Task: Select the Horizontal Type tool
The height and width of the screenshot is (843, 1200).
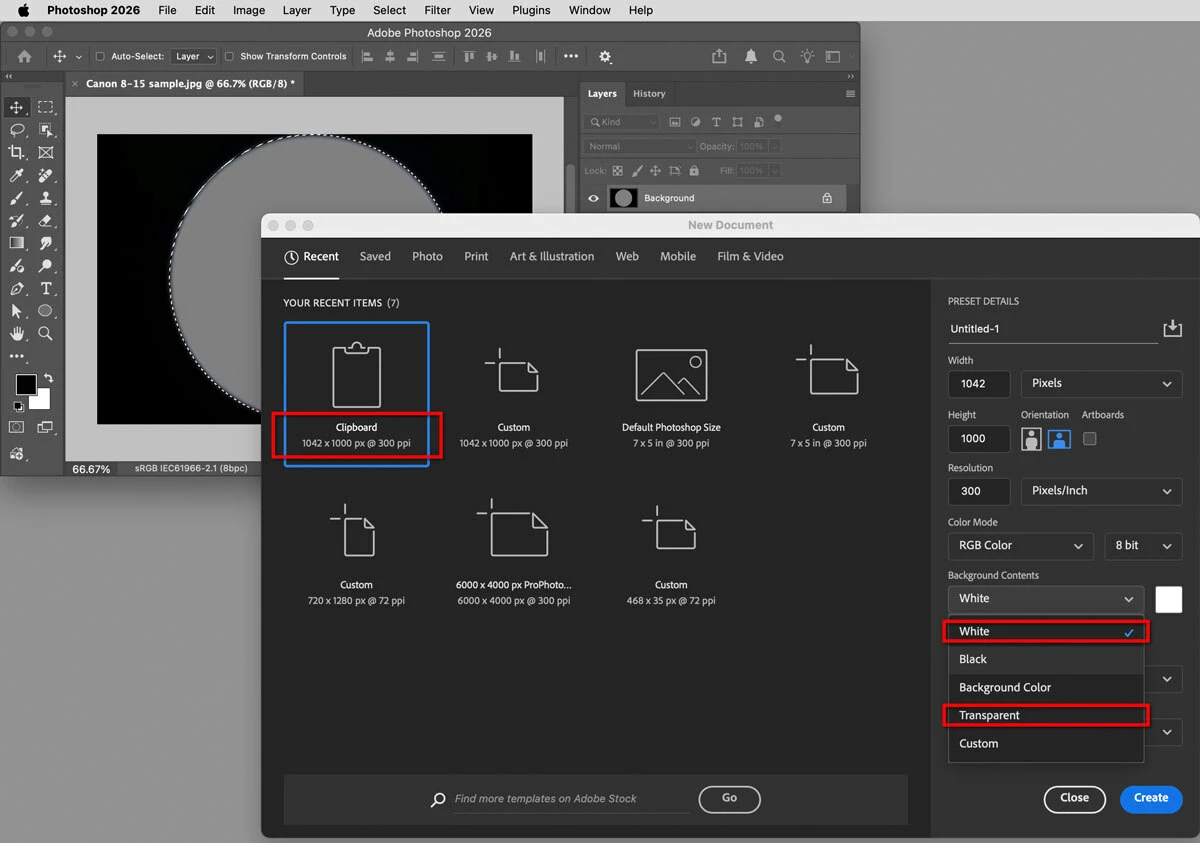Action: point(46,289)
